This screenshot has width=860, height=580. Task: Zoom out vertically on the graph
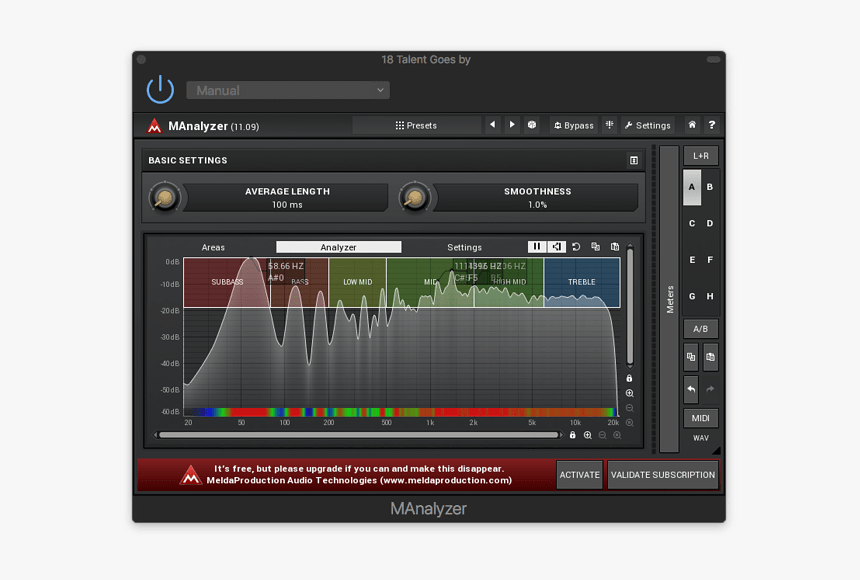click(x=630, y=408)
